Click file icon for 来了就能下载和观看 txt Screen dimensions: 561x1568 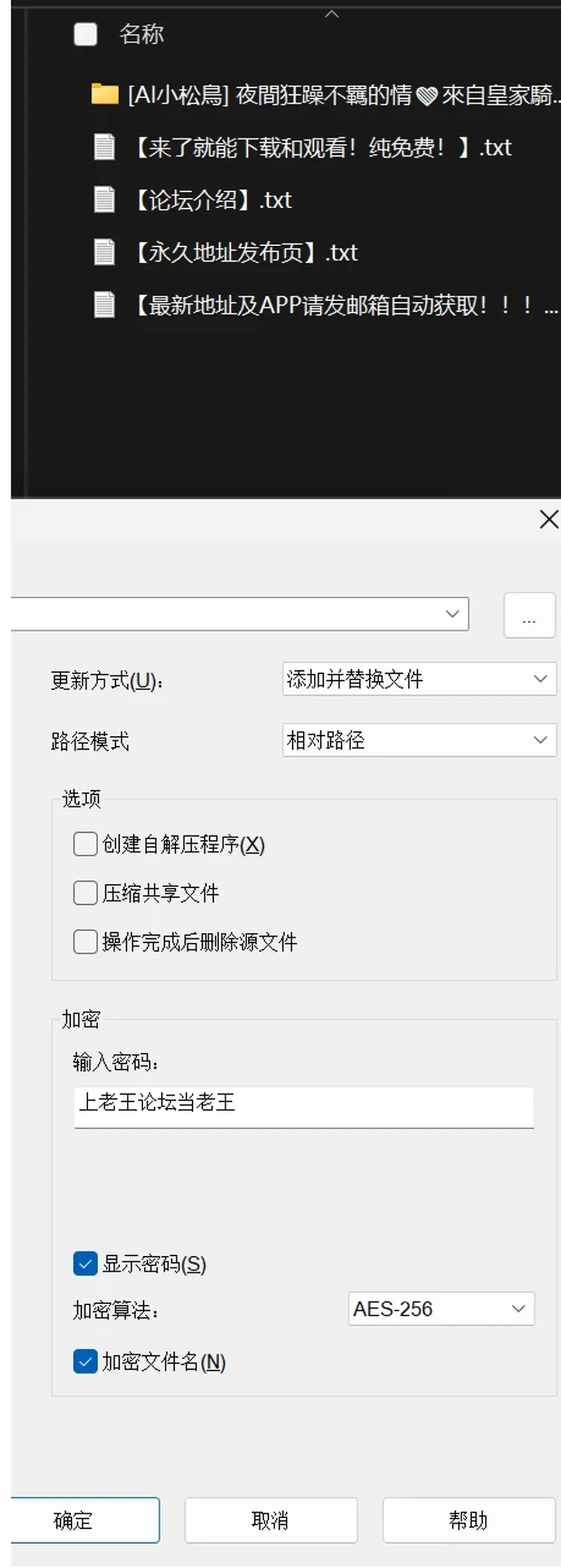click(x=104, y=147)
